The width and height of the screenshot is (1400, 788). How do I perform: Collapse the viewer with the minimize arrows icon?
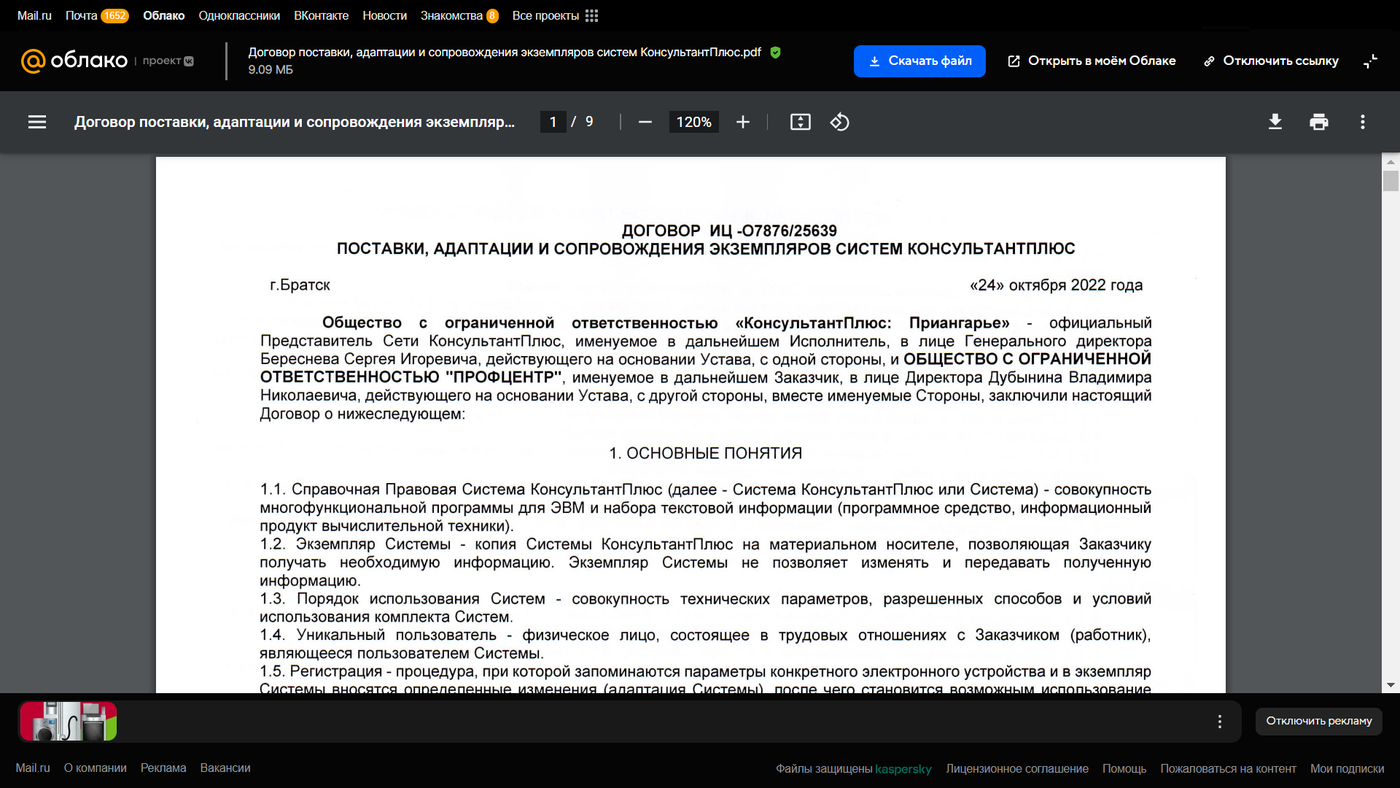tap(1370, 61)
